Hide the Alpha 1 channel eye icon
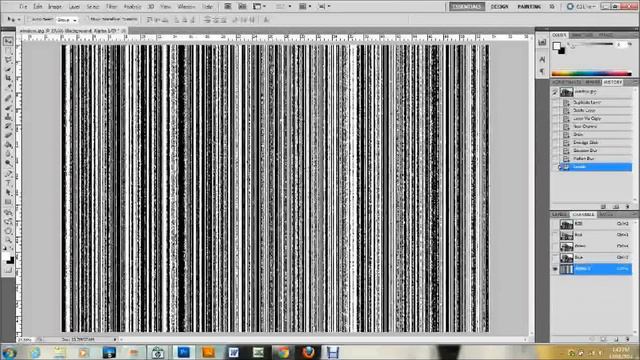Image resolution: width=640 pixels, height=360 pixels. click(x=555, y=269)
